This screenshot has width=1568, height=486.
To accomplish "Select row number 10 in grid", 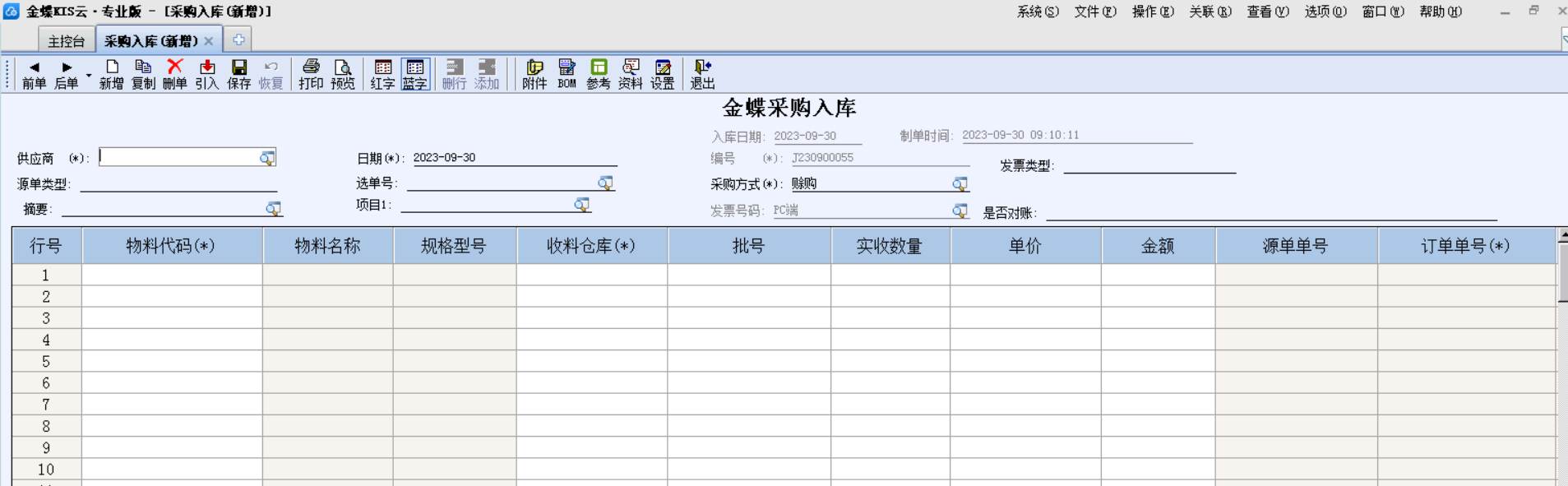I will click(46, 470).
